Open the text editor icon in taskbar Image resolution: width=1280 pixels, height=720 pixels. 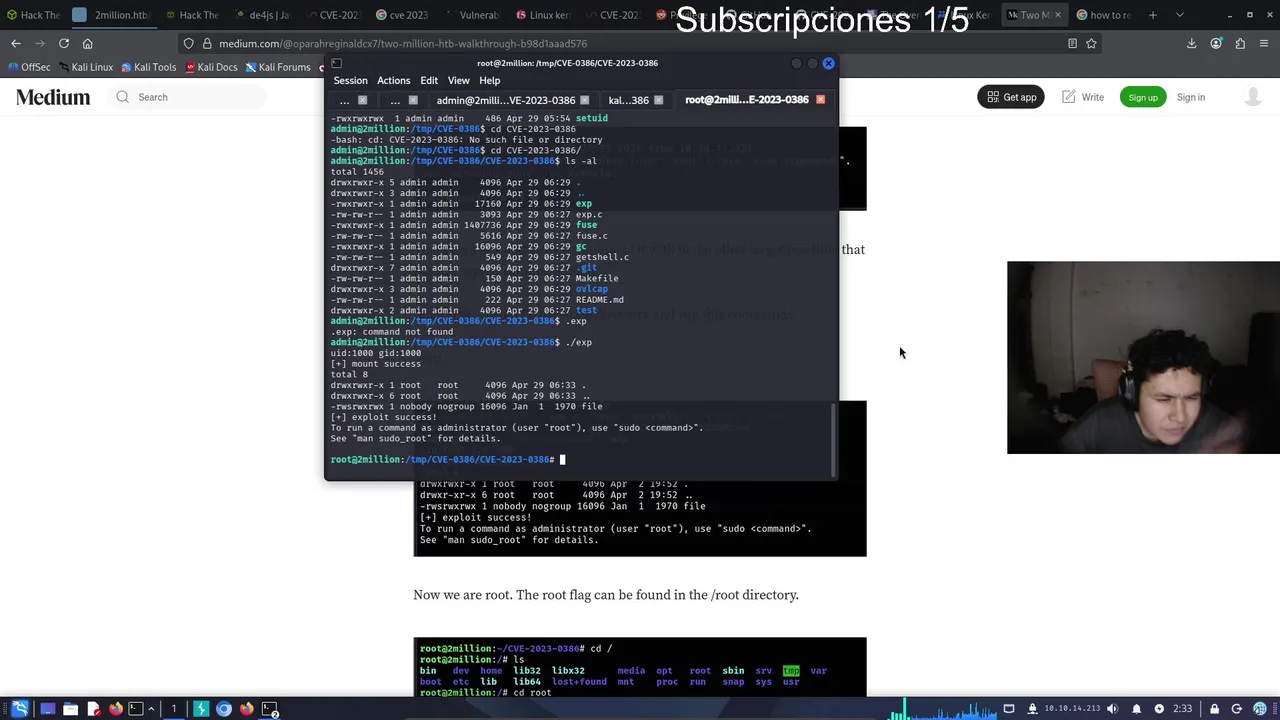pos(93,709)
